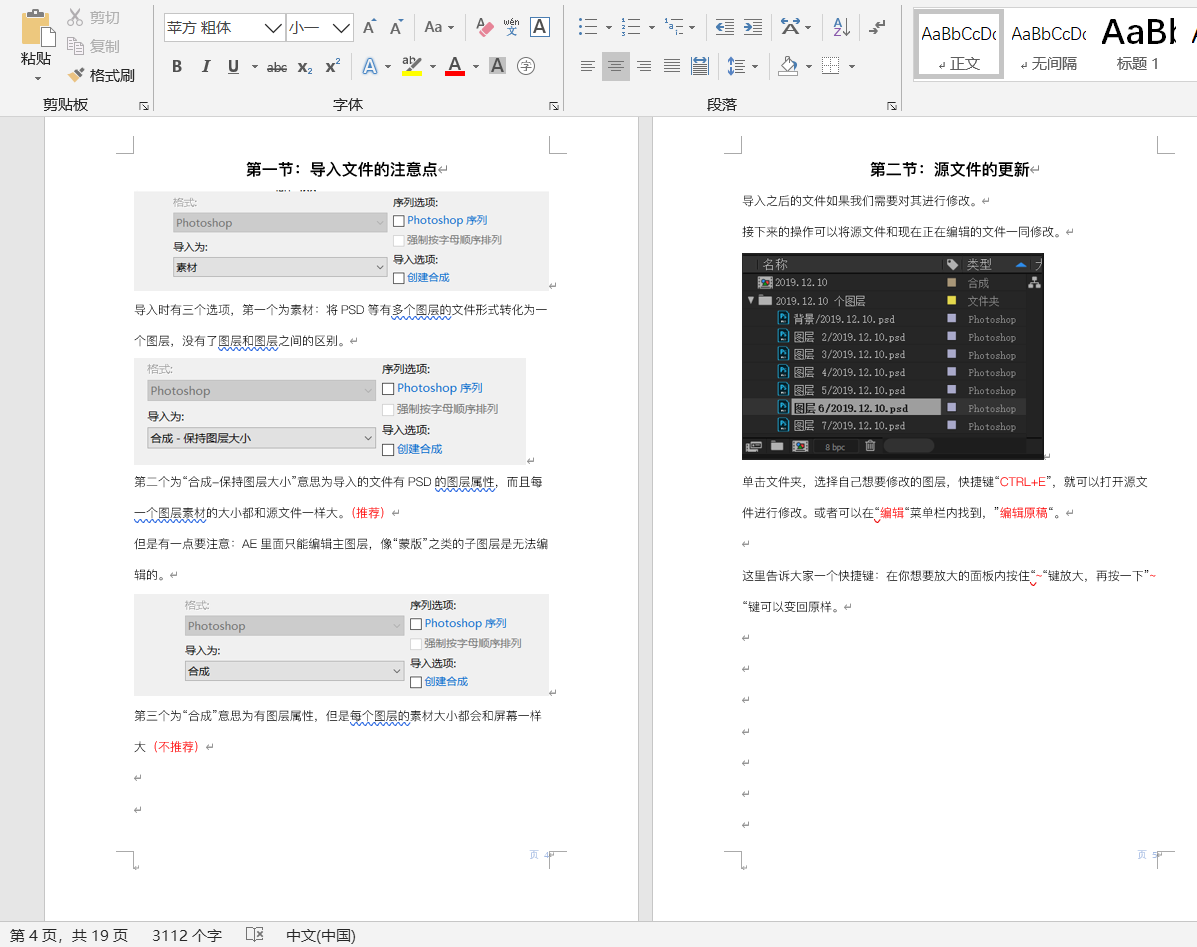Click the text highlight color button
The height and width of the screenshot is (947, 1197).
pos(411,66)
